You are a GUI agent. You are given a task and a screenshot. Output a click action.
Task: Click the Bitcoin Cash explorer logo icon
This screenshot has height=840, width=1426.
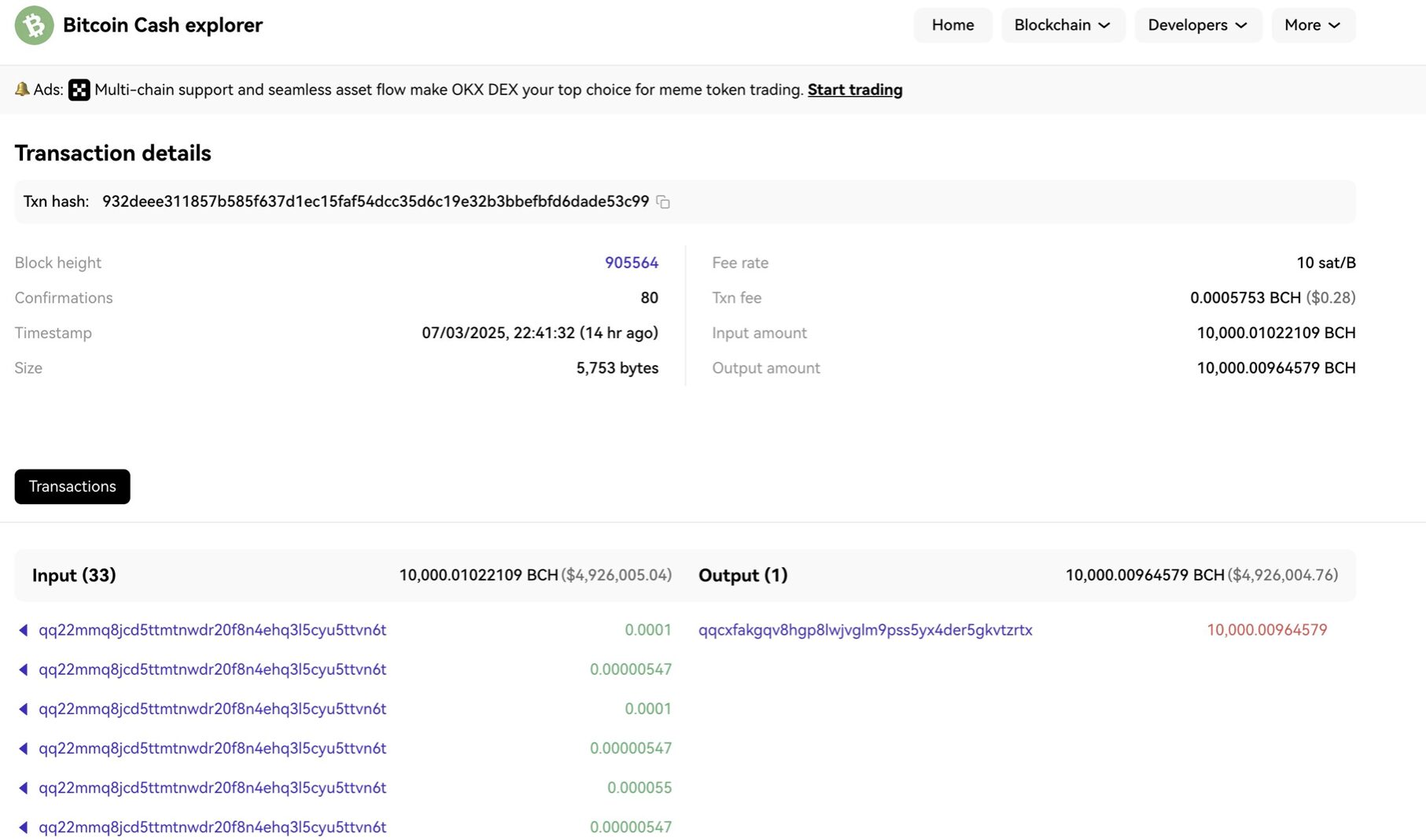pos(33,25)
